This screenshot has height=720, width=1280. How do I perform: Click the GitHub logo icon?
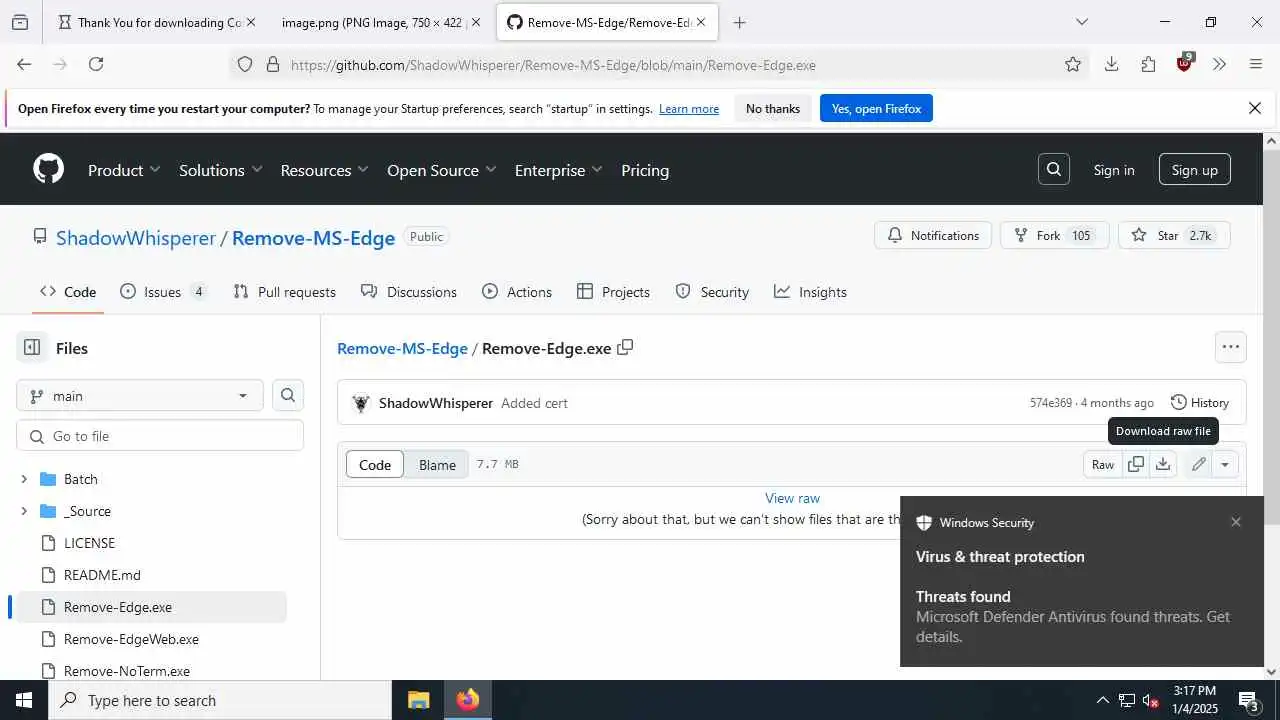(x=49, y=169)
